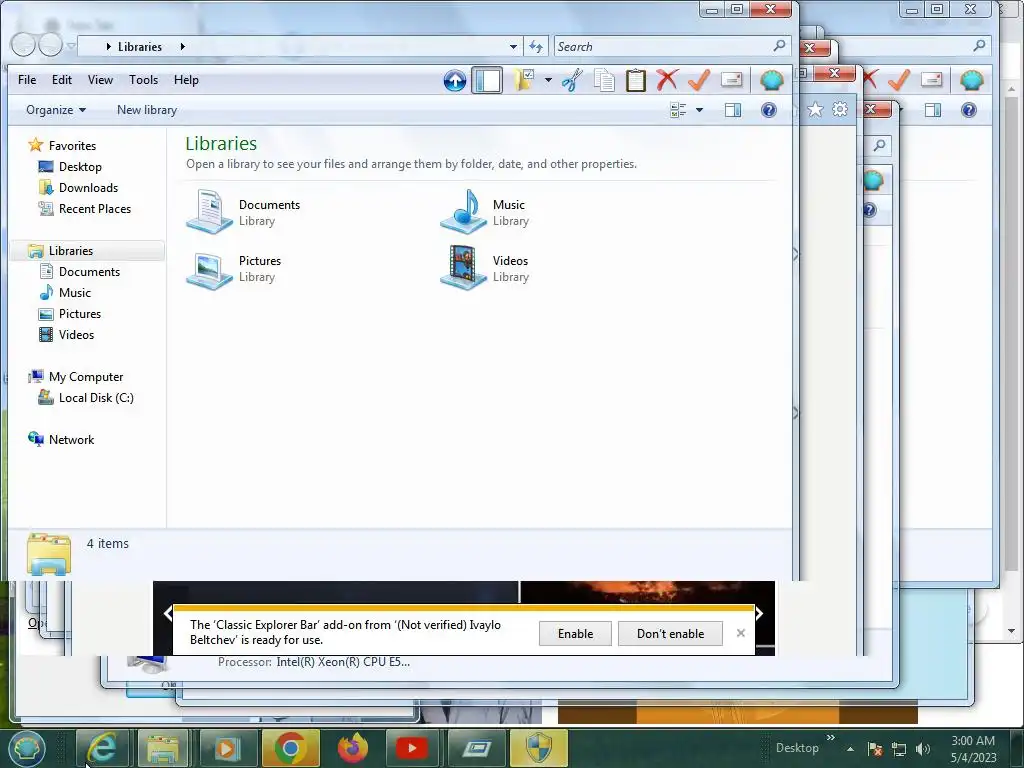Open the address bar history dropdown
The image size is (1024, 768).
click(x=513, y=46)
